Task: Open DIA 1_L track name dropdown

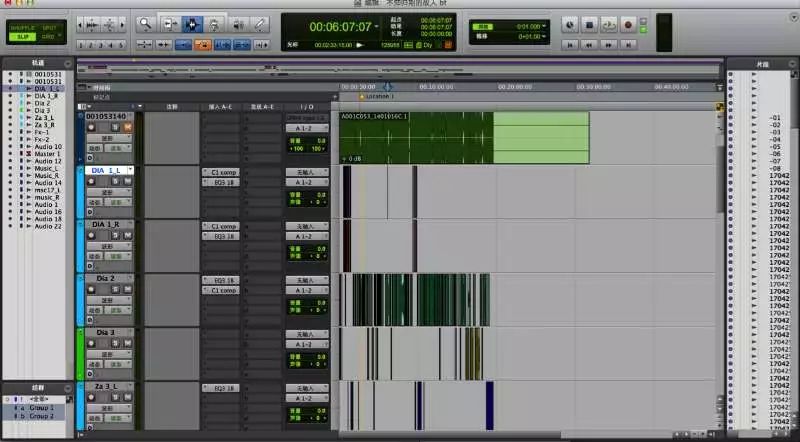Action: [131, 170]
